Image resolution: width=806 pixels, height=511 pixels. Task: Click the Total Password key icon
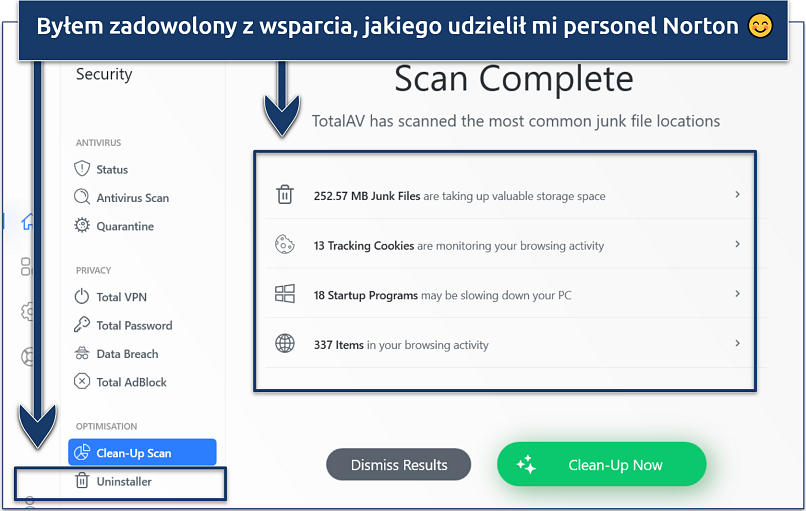click(x=83, y=325)
